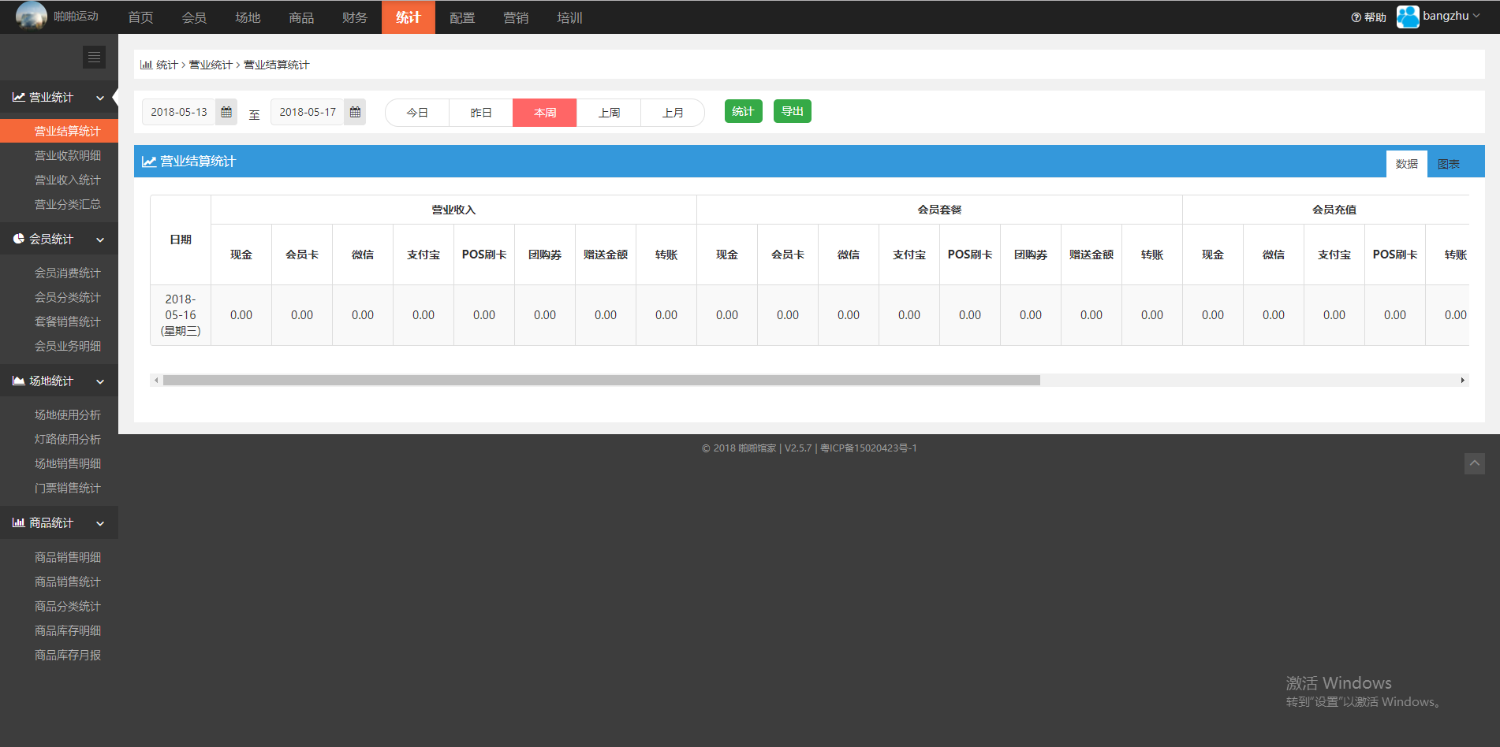Click the 统计 breadcrumb link
This screenshot has width=1500, height=747.
coord(166,65)
